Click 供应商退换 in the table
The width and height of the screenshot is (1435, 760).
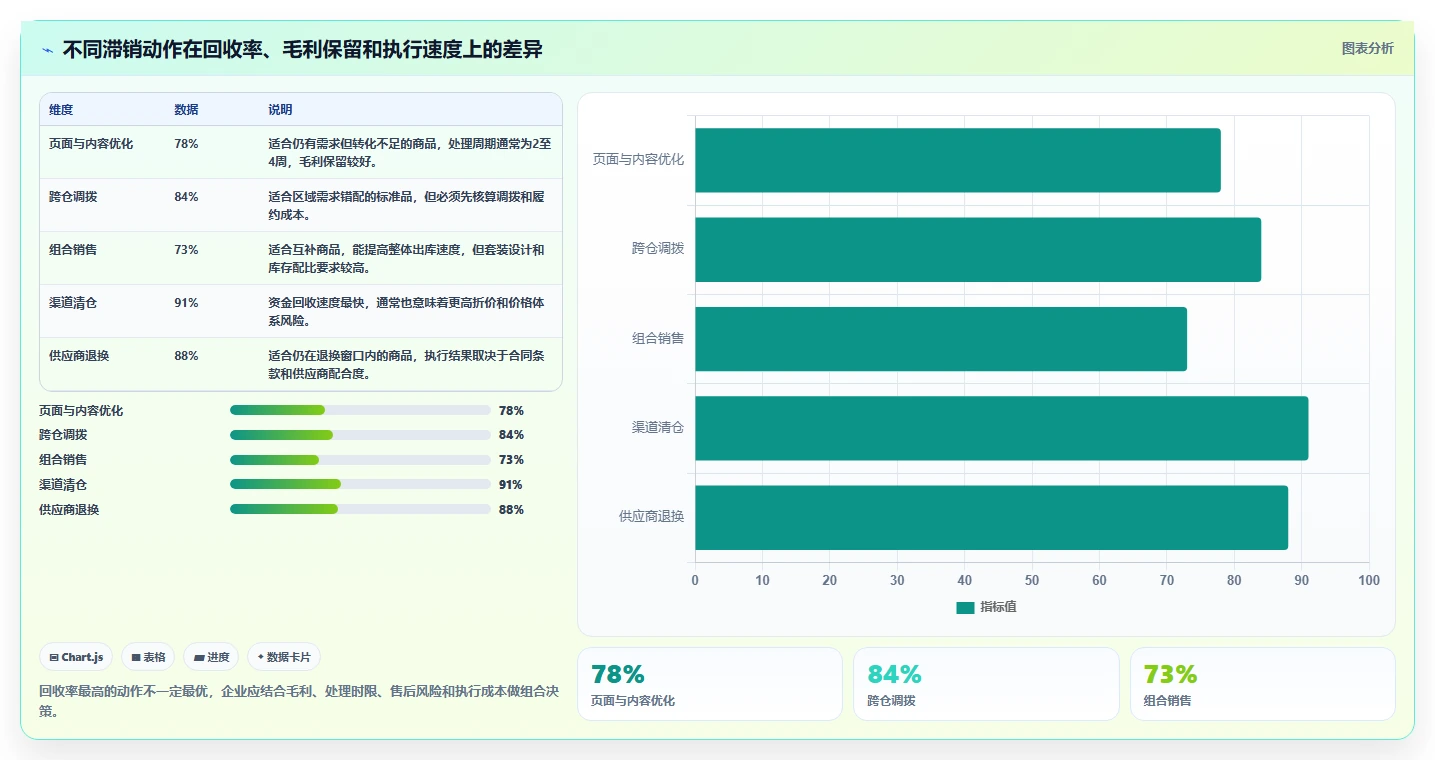click(79, 356)
